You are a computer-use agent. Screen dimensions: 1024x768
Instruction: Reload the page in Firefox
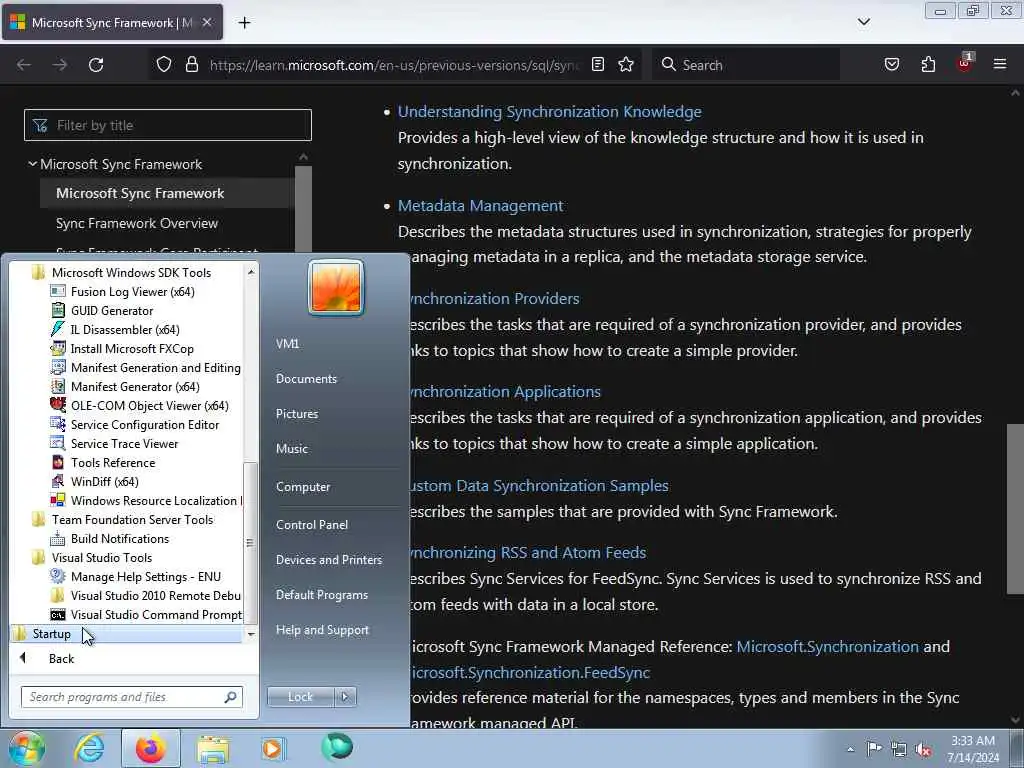coord(96,65)
